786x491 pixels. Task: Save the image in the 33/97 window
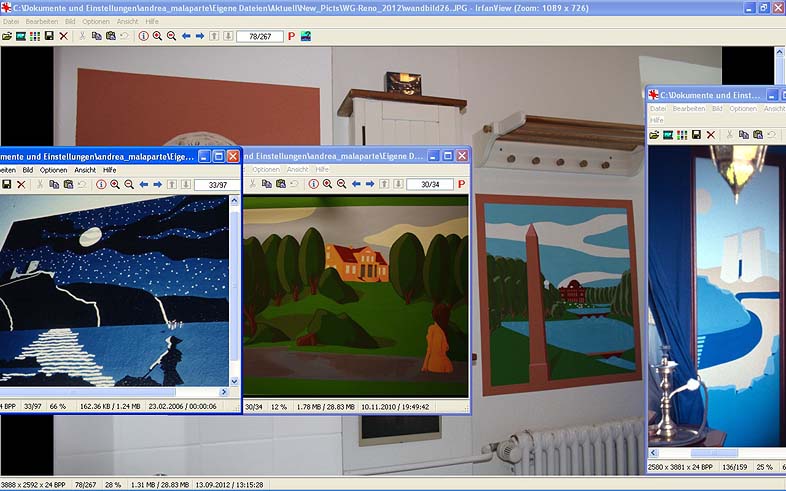(x=7, y=185)
